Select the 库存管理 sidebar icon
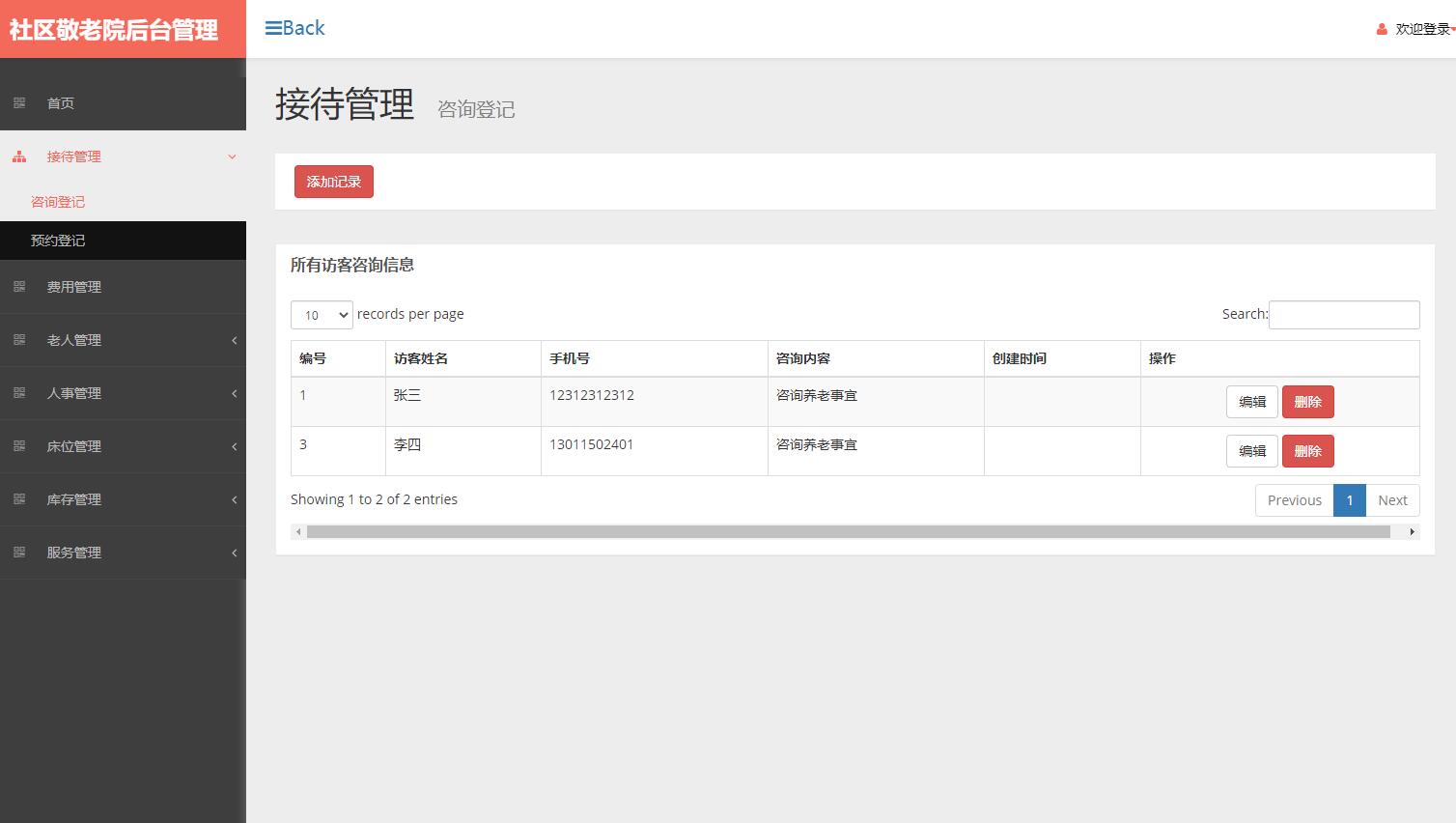Screen dimensions: 1456x823 tap(19, 498)
